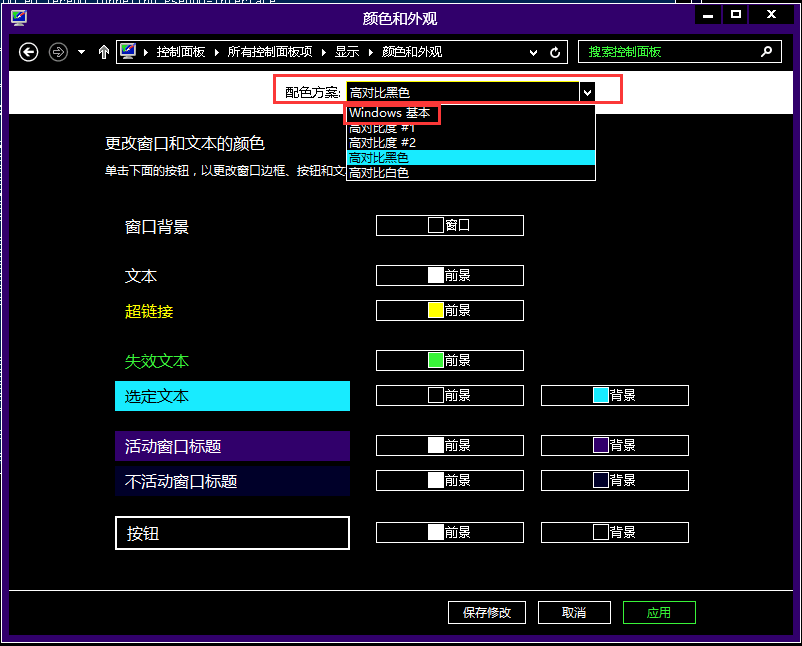Image resolution: width=802 pixels, height=646 pixels.
Task: Refresh the address bar location
Action: 556,52
